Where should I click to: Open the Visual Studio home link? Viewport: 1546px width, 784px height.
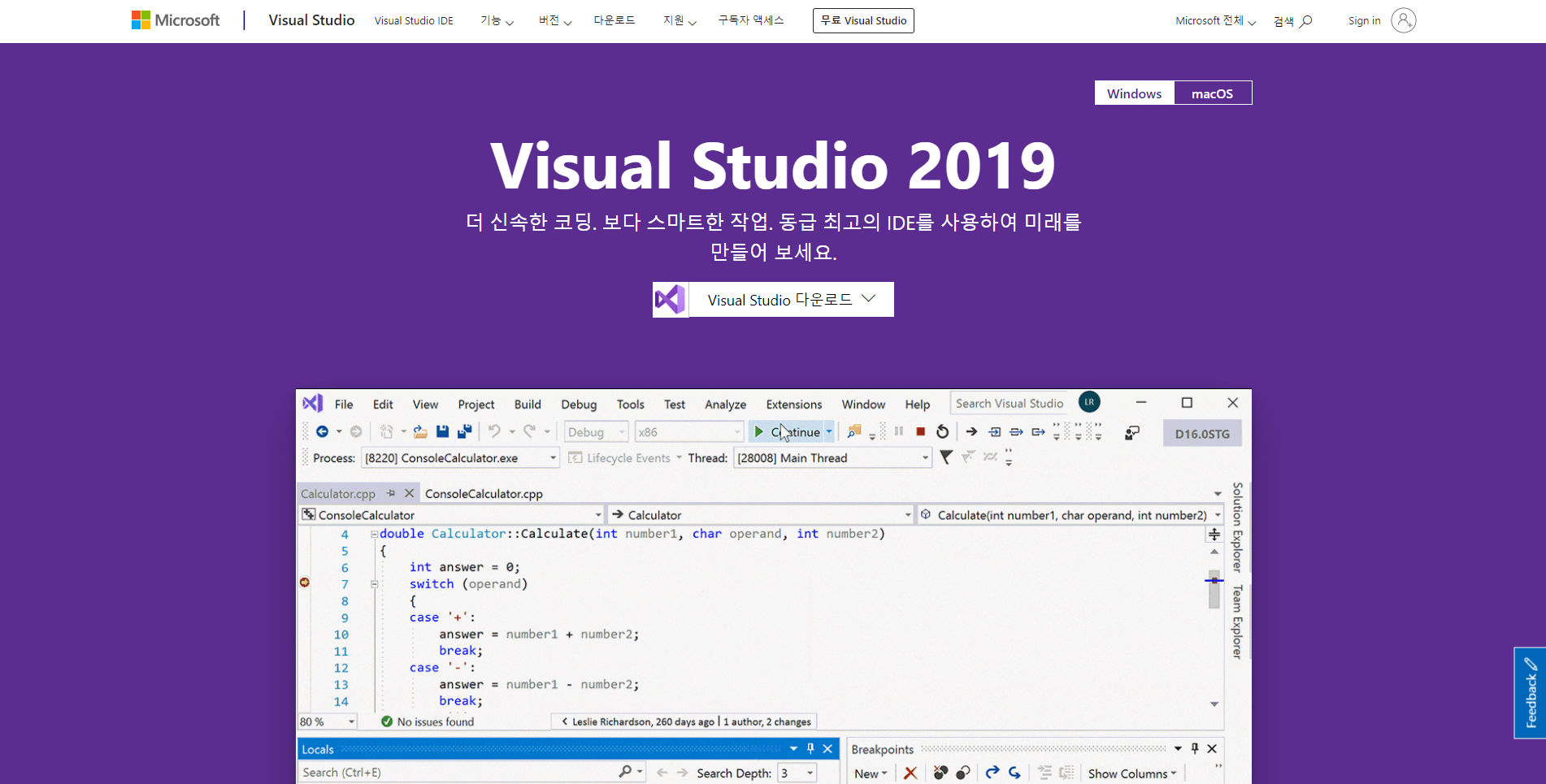pos(311,20)
